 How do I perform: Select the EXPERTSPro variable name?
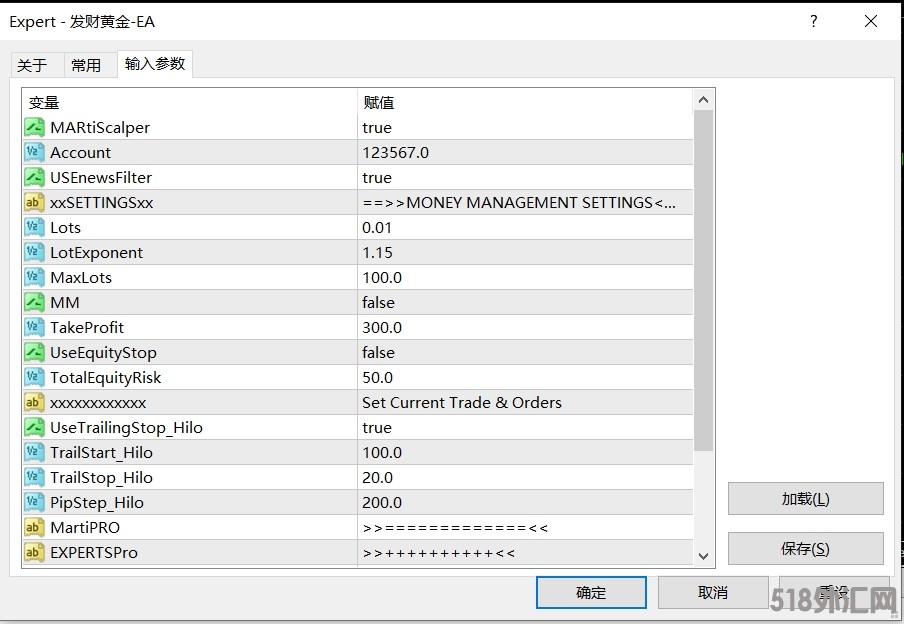[x=94, y=552]
